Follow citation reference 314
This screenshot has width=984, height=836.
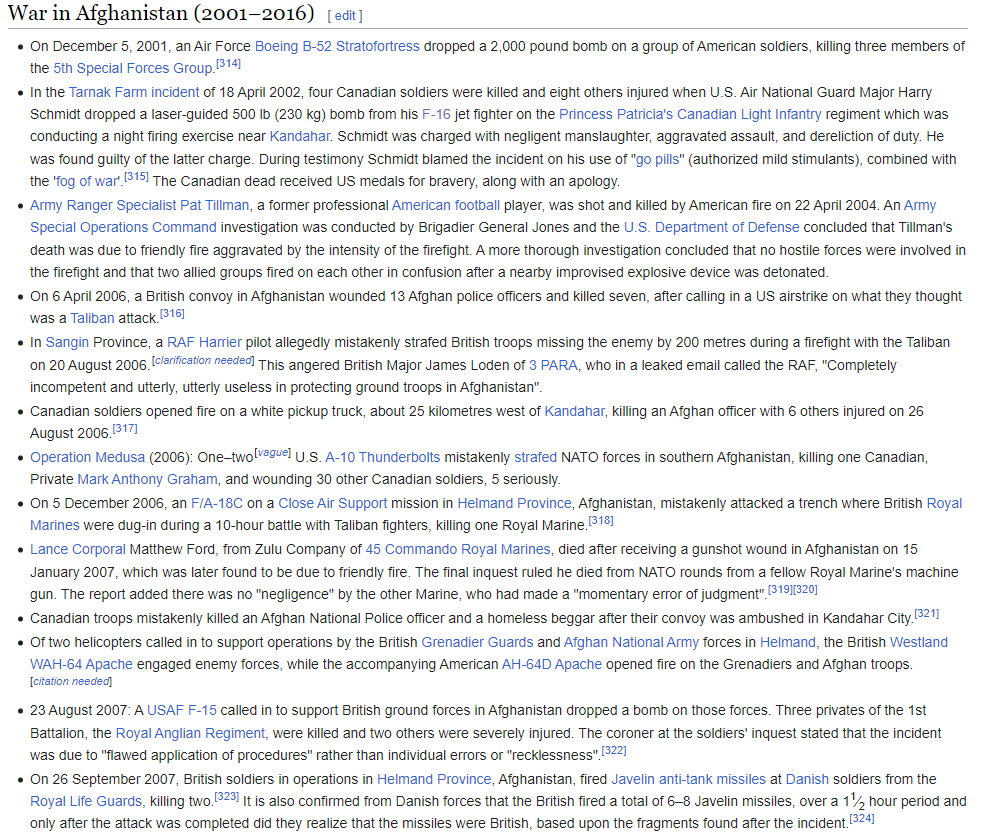tap(228, 63)
